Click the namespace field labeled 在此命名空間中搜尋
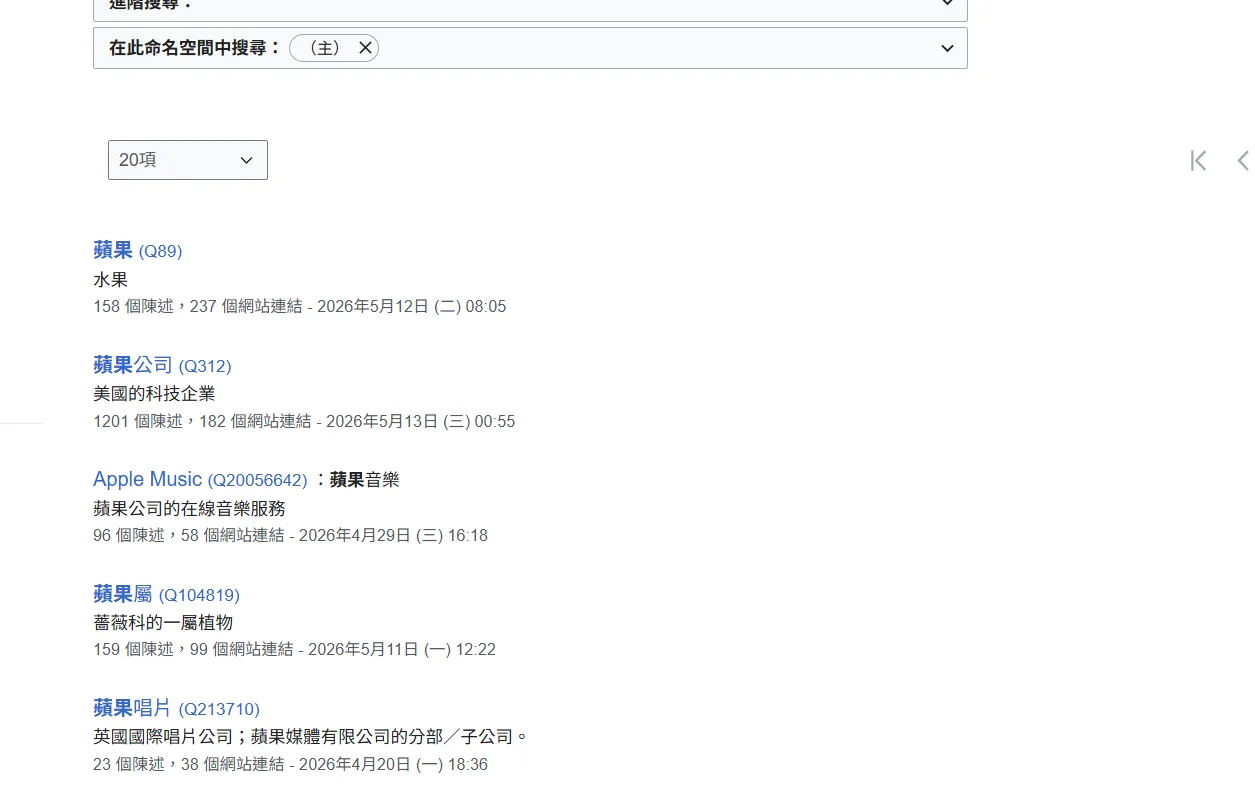Viewport: 1255px width, 789px height. tap(530, 48)
